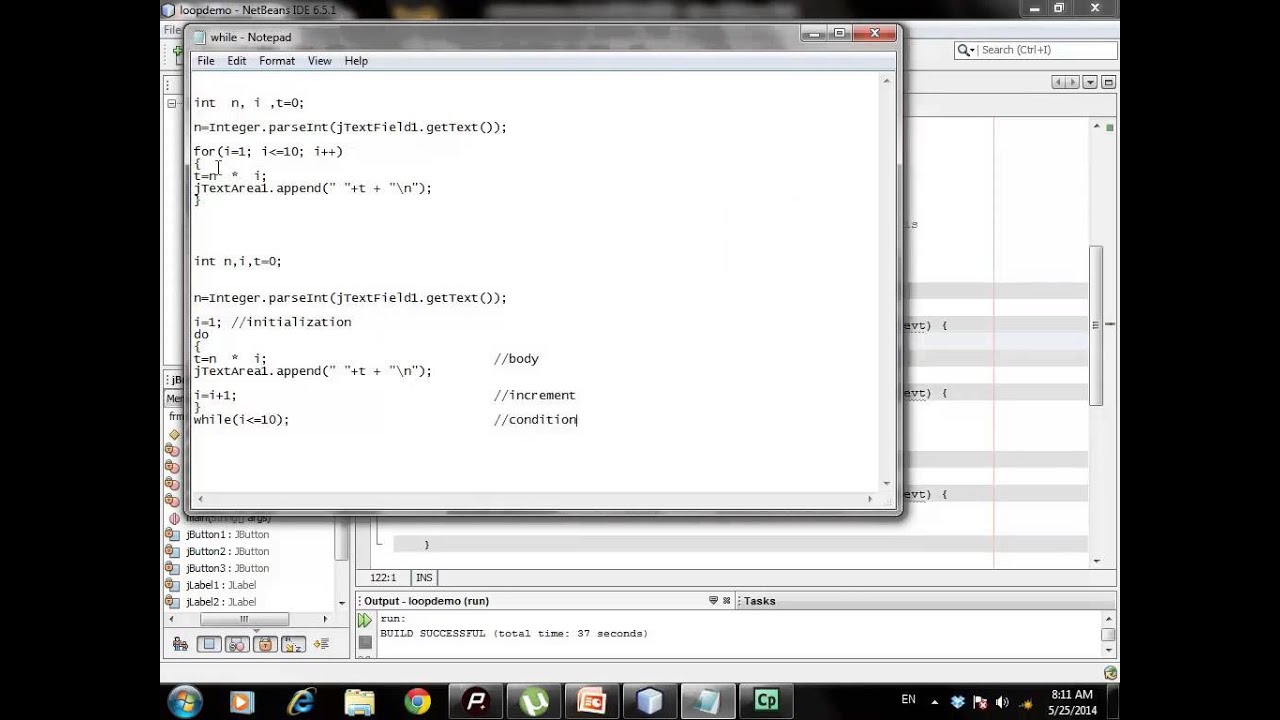Open the NetBeans search magnifier dropdown
Image resolution: width=1280 pixels, height=720 pixels.
(965, 50)
